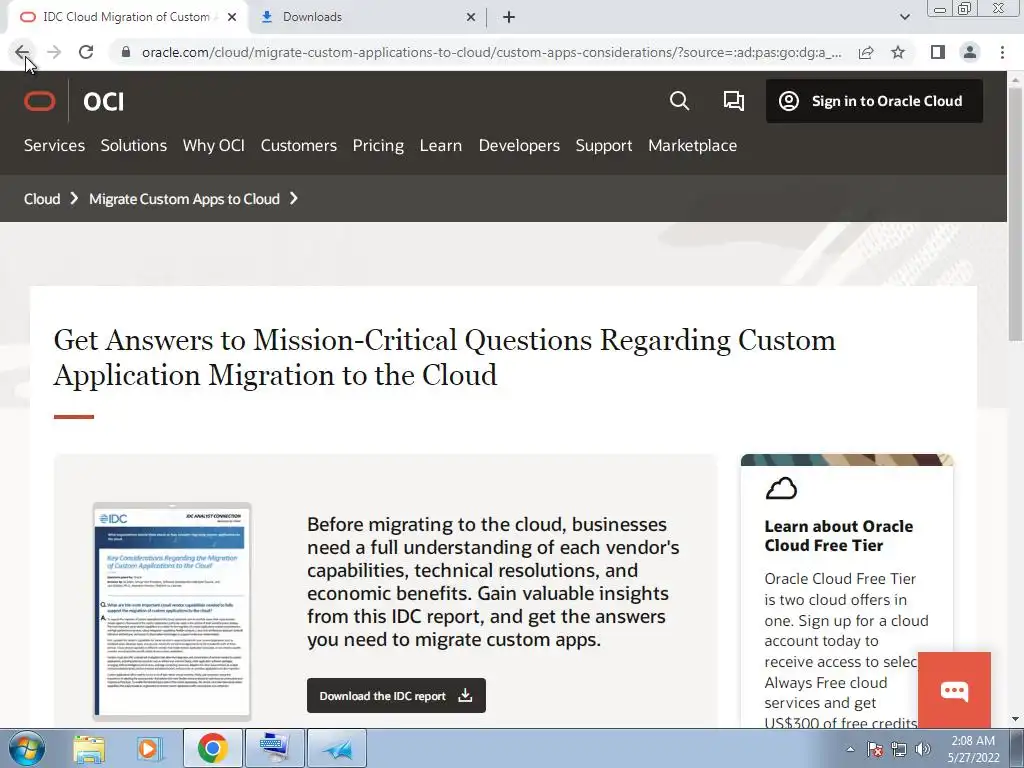
Task: Click Migrate Custom Apps to Cloud breadcrumb
Action: [184, 199]
